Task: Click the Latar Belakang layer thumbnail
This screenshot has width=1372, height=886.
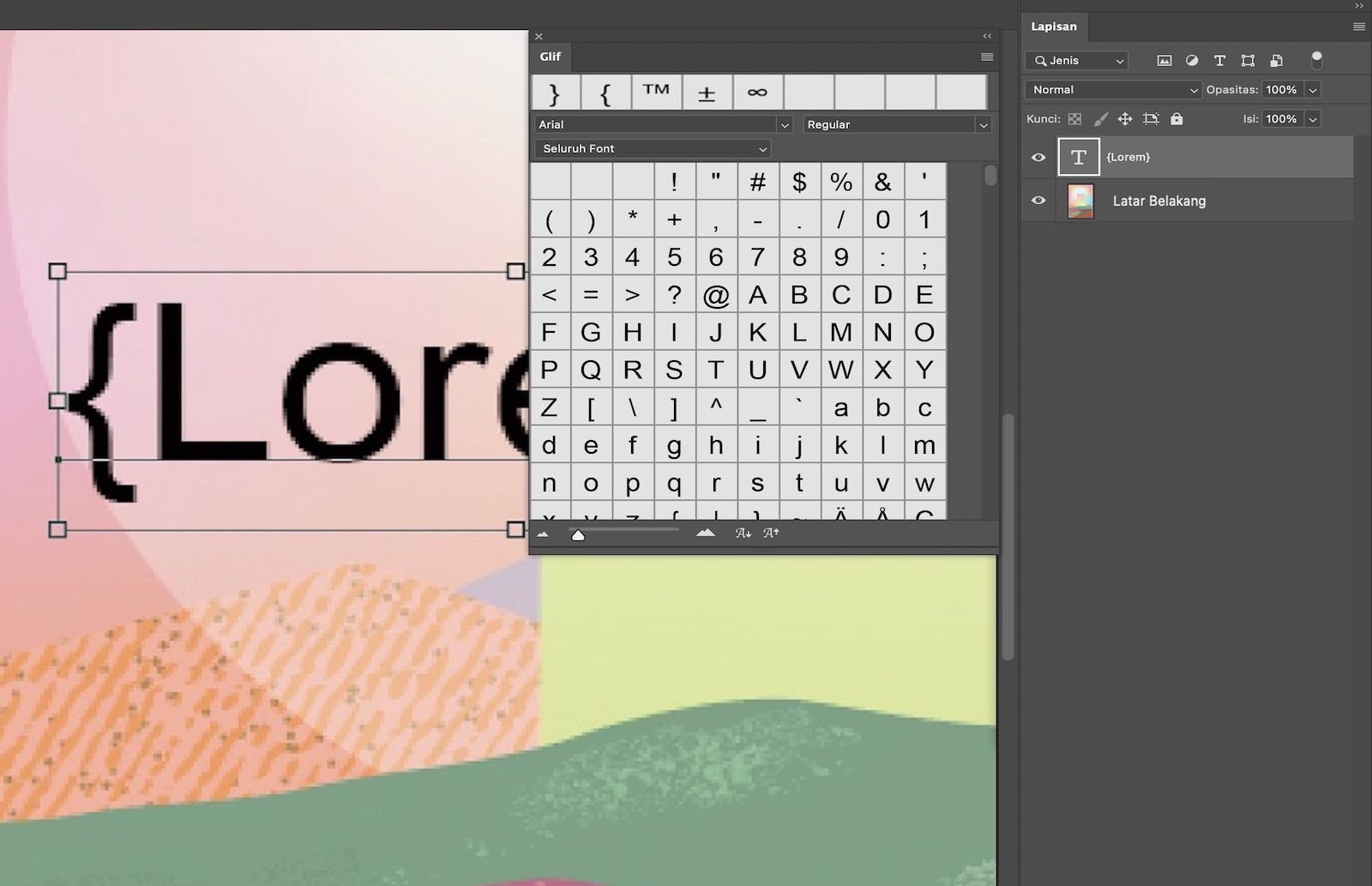Action: [x=1079, y=200]
